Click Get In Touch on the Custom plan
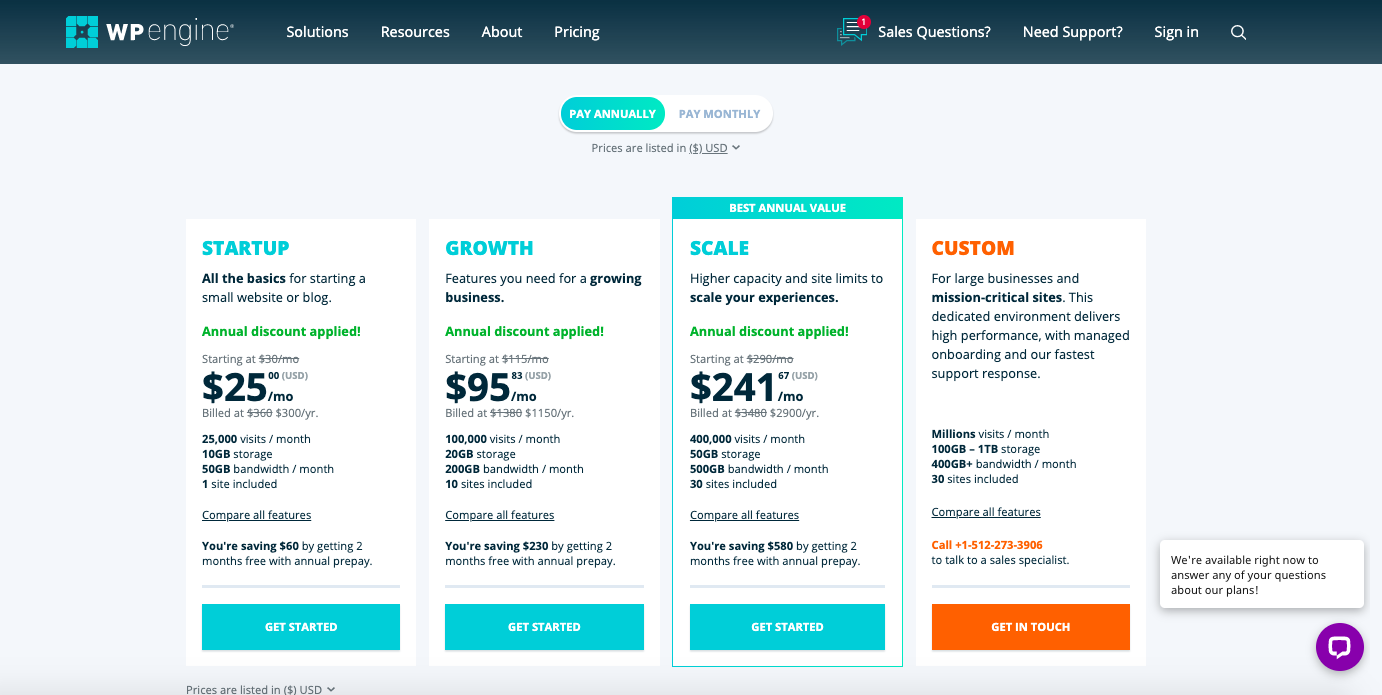The image size is (1382, 695). pos(1030,626)
